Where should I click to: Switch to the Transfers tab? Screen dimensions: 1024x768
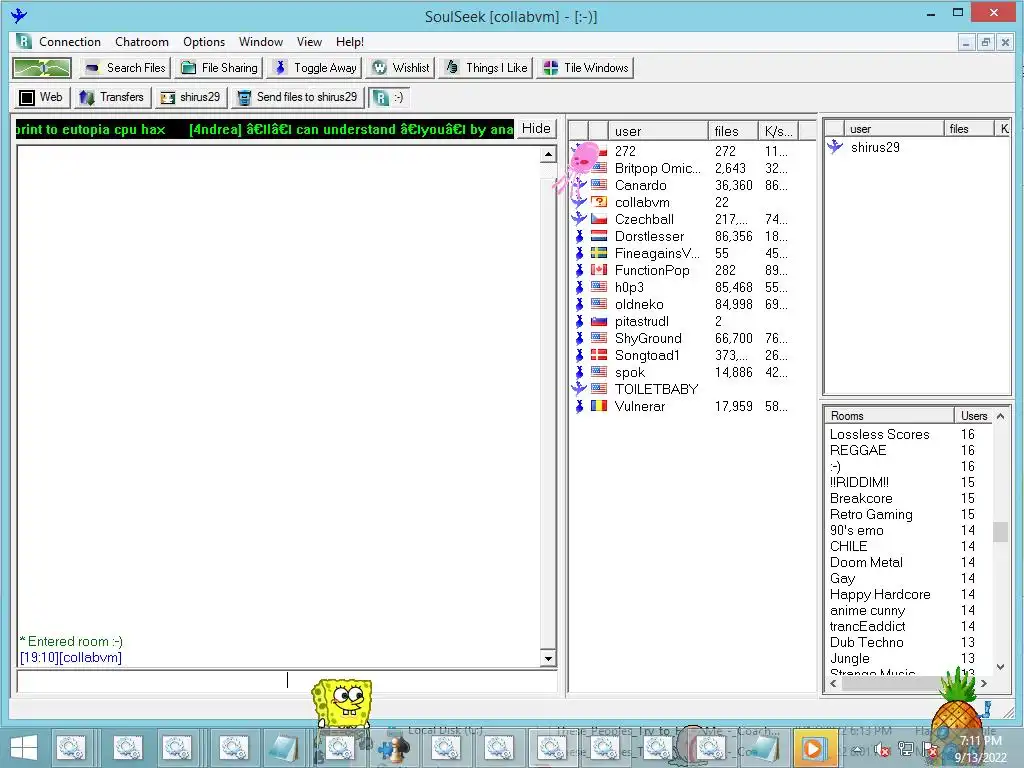click(x=112, y=97)
